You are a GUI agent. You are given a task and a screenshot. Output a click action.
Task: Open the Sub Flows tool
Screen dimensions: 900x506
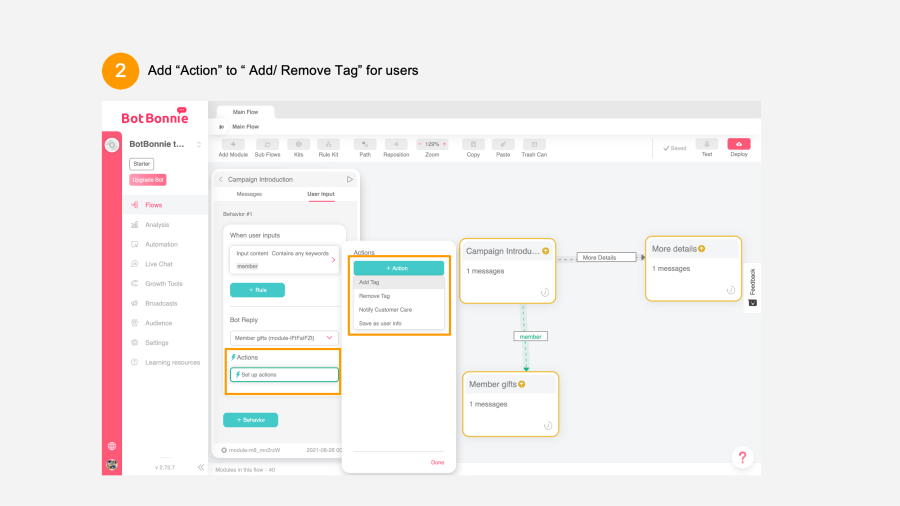pos(268,144)
